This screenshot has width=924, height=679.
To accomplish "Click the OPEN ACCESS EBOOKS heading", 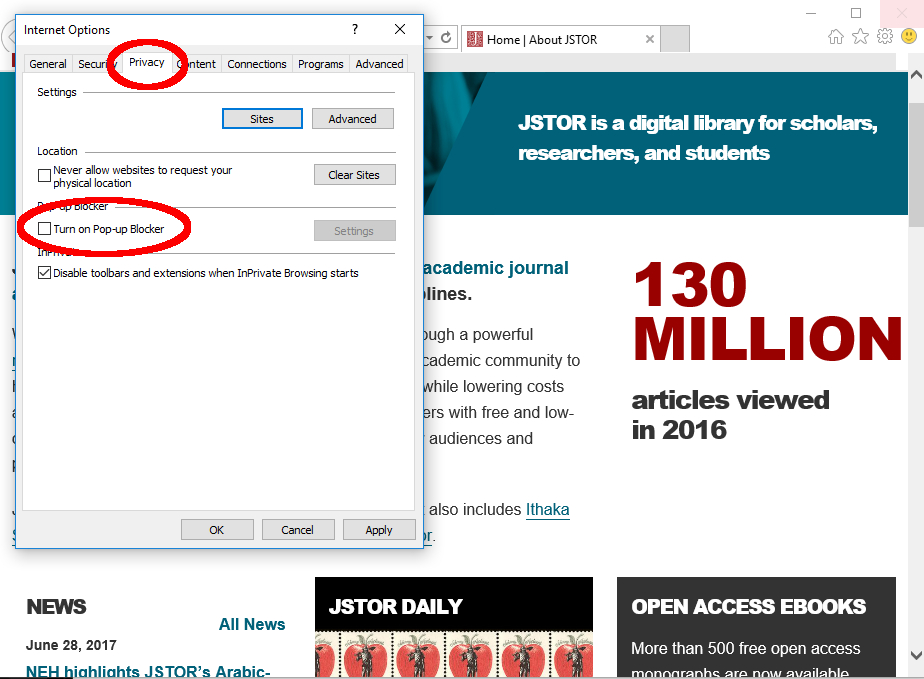I will (748, 607).
